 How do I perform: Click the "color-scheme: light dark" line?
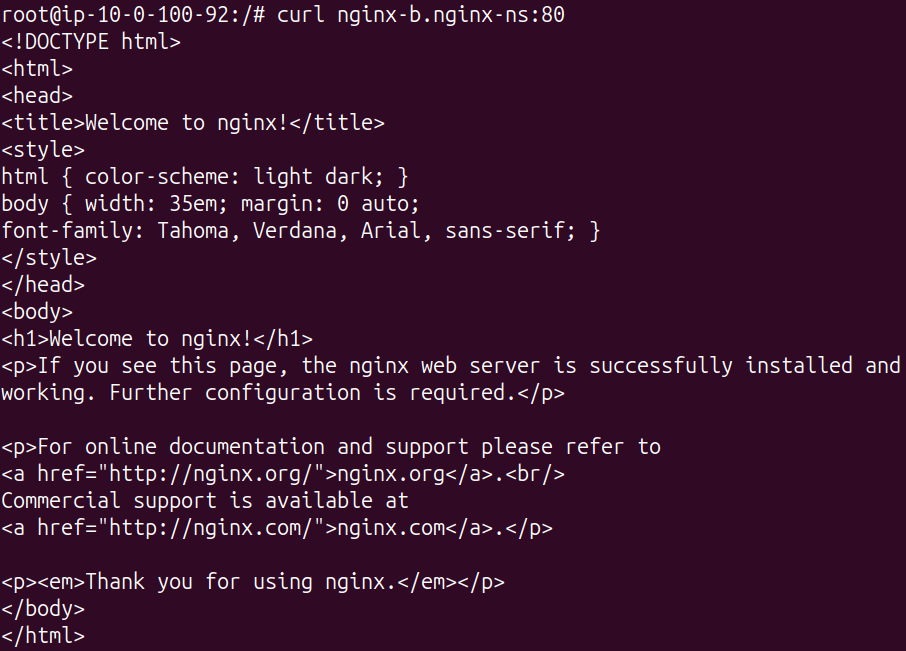click(205, 177)
